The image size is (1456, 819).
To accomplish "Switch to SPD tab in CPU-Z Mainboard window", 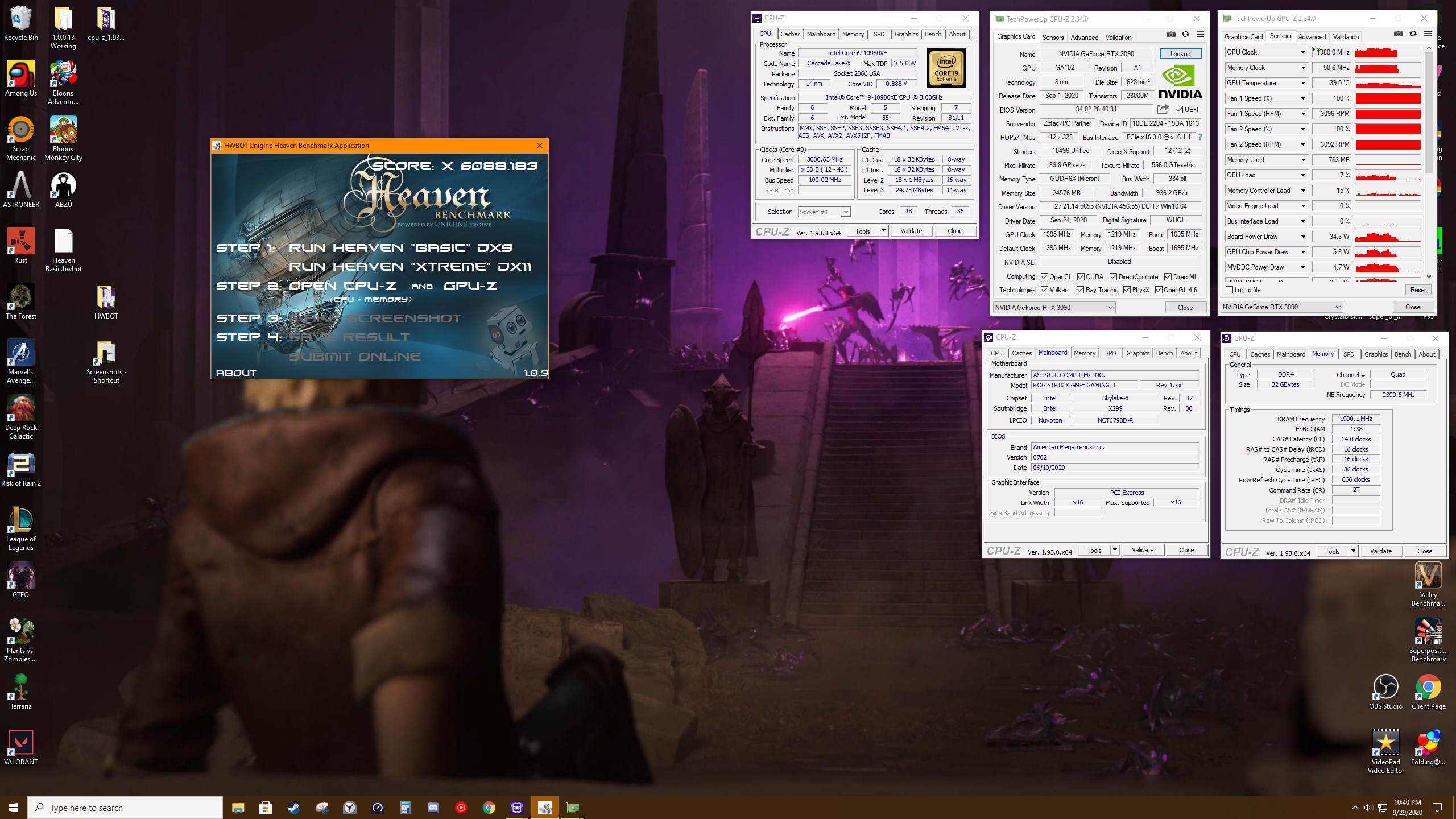I will click(x=1110, y=353).
